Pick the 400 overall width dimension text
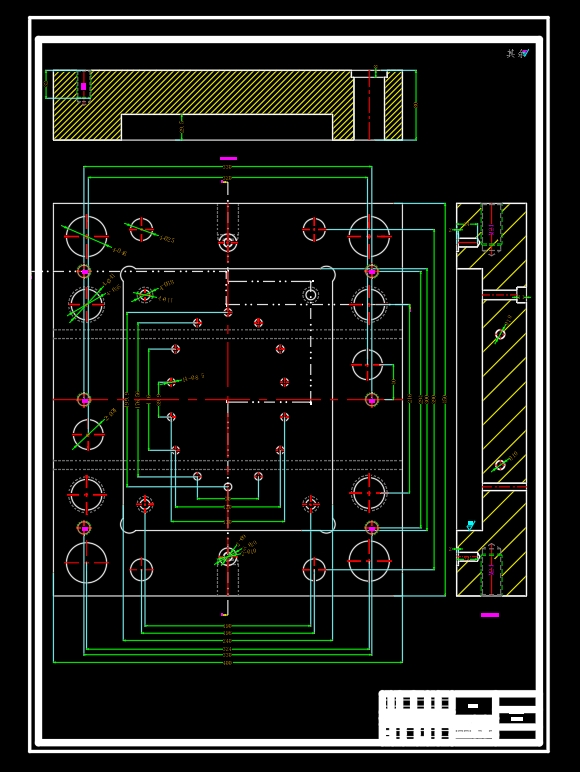The width and height of the screenshot is (580, 772). tap(227, 663)
